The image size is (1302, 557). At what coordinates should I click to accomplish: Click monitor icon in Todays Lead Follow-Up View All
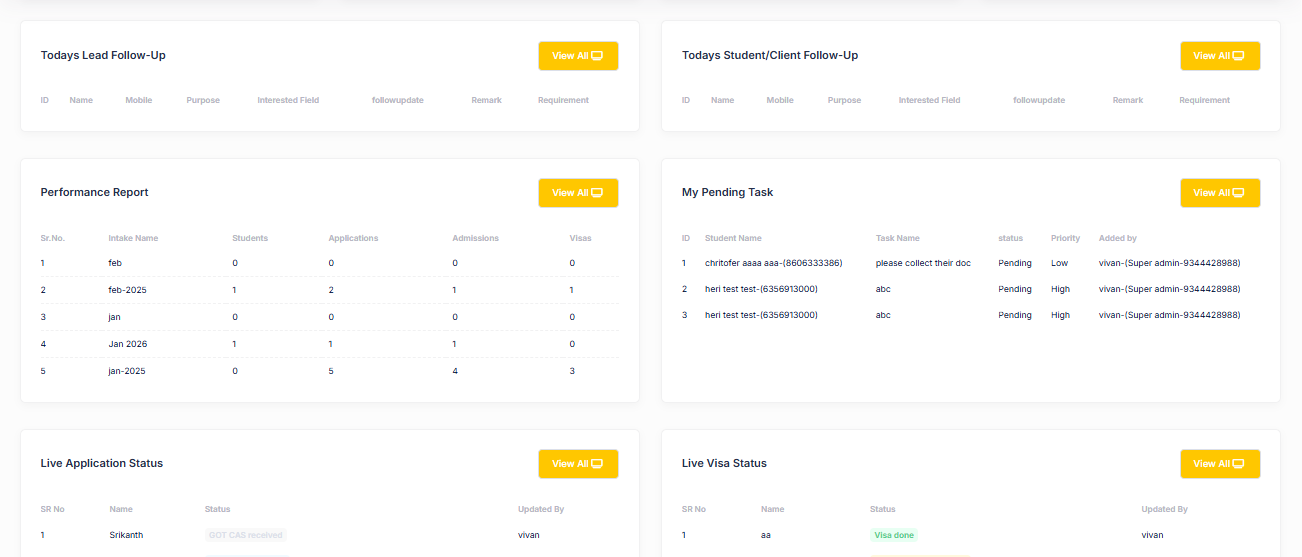tap(597, 56)
